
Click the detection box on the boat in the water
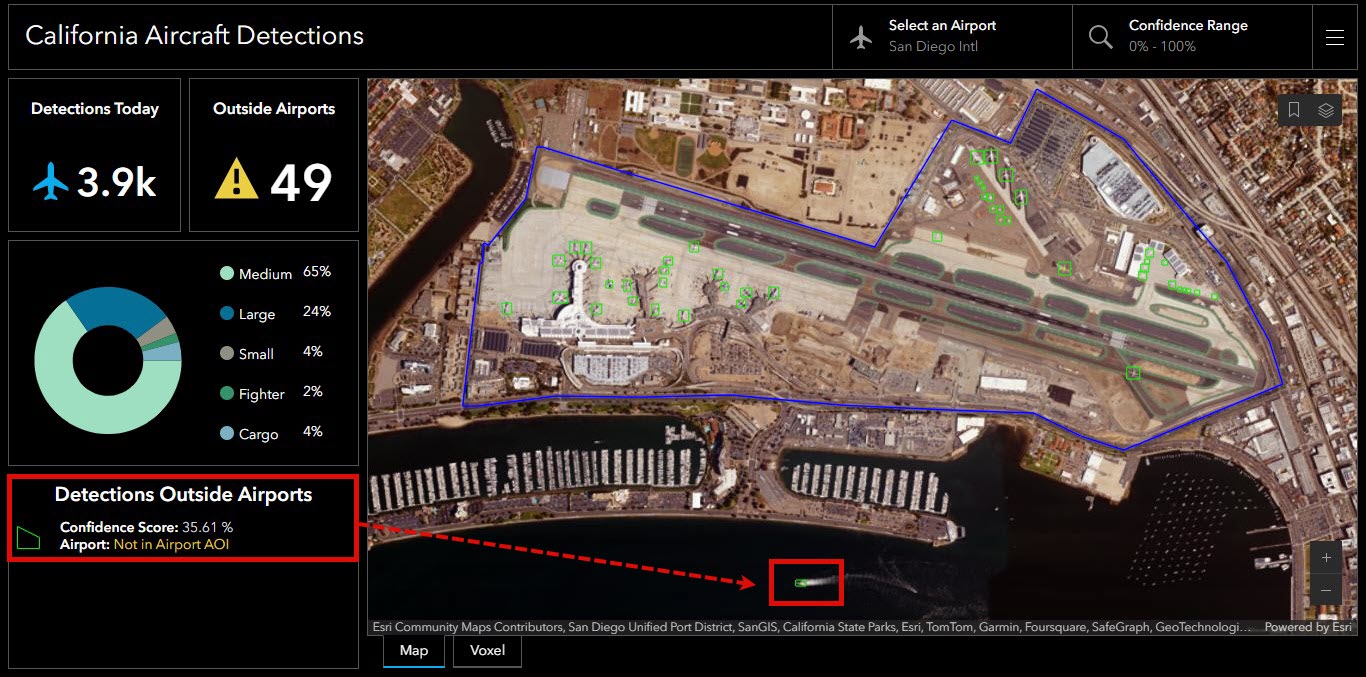[801, 583]
